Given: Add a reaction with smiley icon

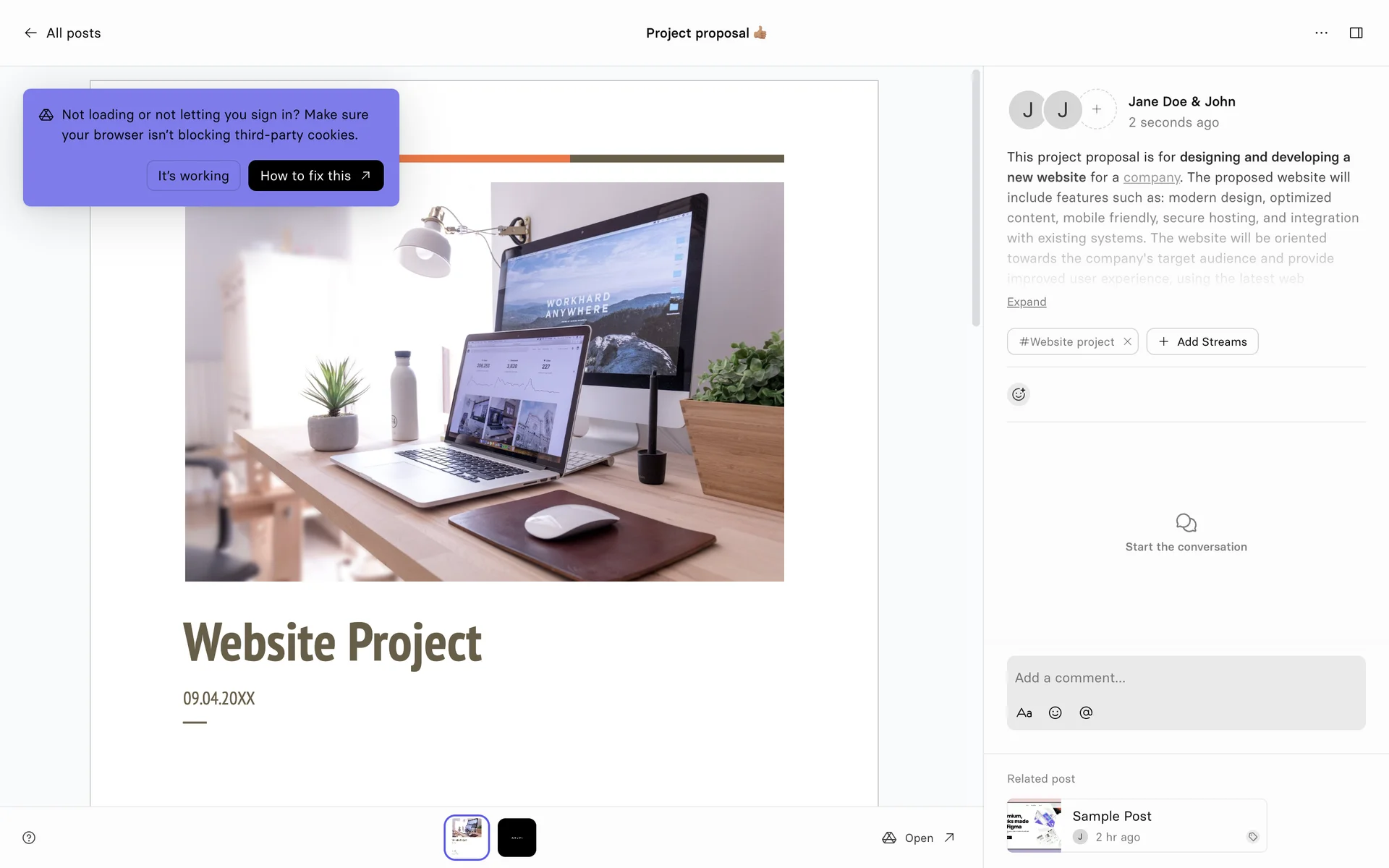Looking at the screenshot, I should pyautogui.click(x=1018, y=394).
